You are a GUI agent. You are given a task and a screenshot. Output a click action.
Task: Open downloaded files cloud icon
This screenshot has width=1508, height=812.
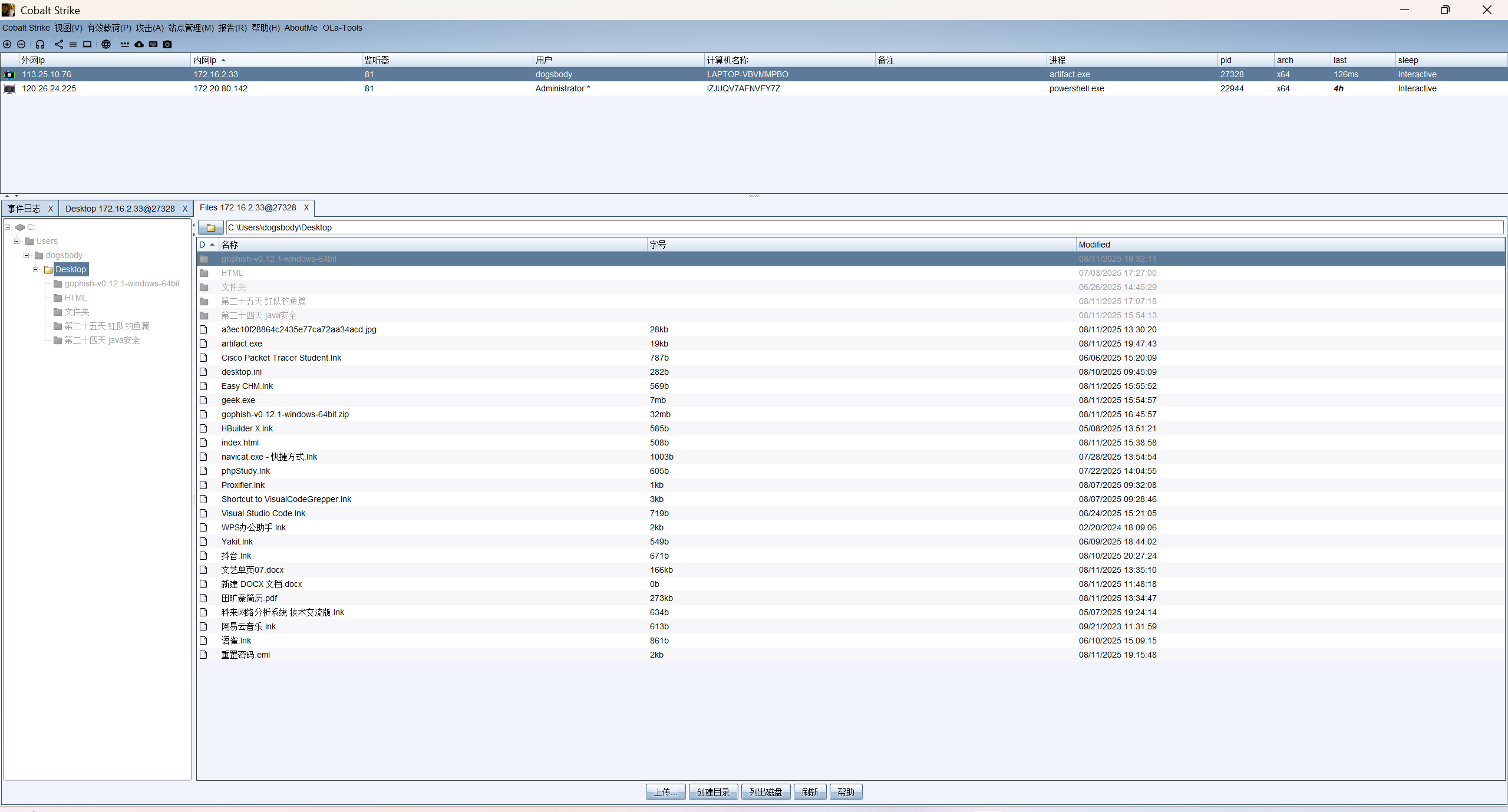coord(139,44)
